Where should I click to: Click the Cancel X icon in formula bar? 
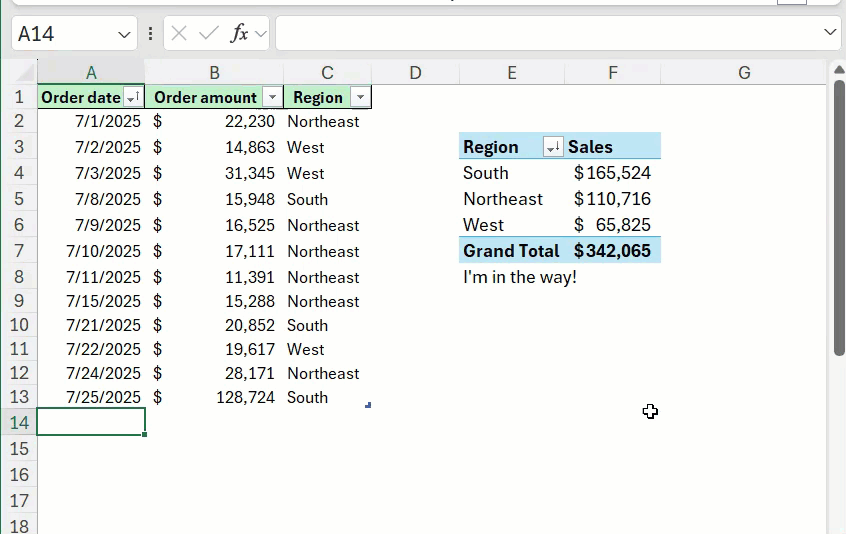point(179,33)
